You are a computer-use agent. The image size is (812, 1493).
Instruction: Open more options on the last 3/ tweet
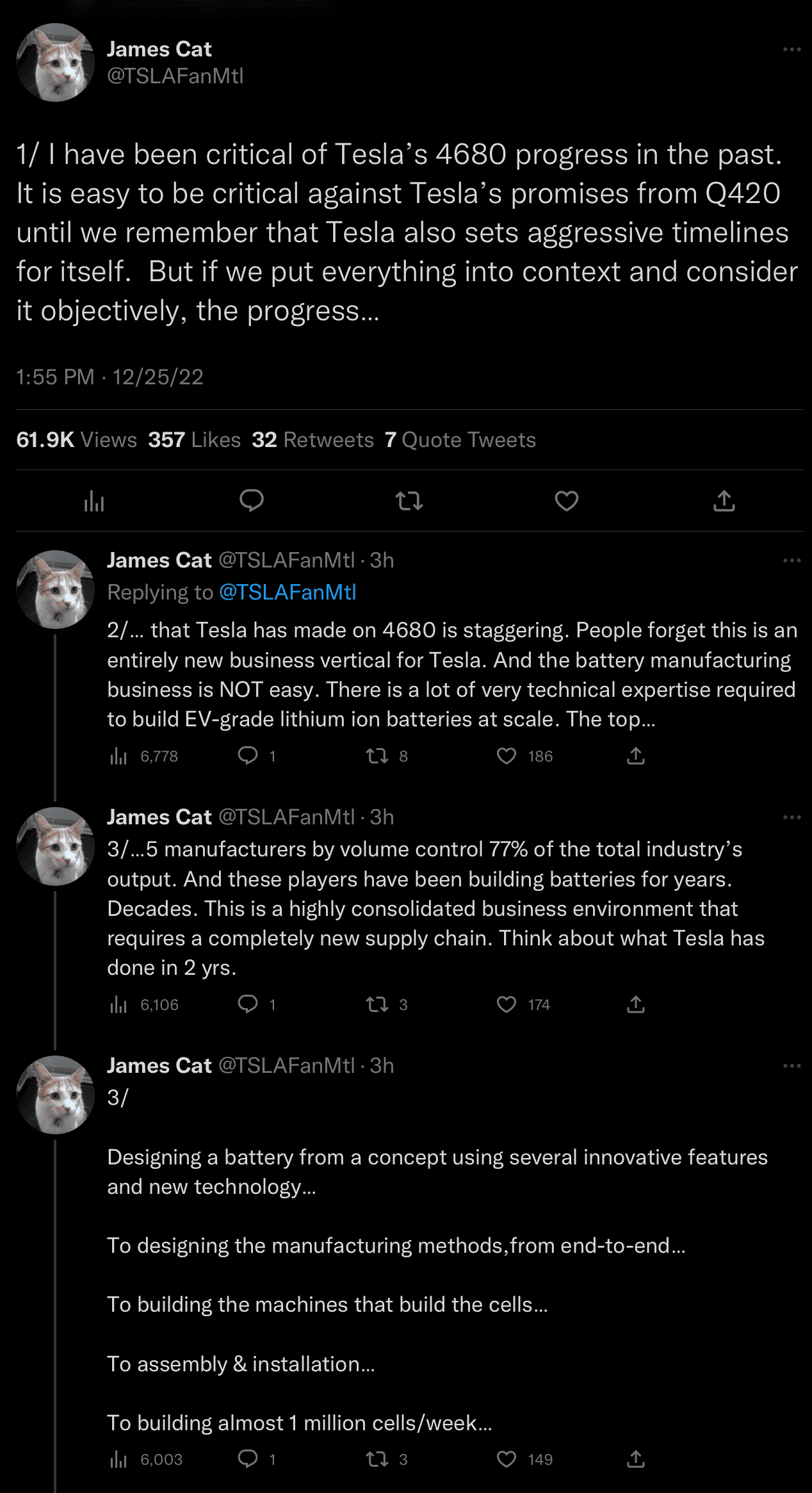tap(792, 1066)
